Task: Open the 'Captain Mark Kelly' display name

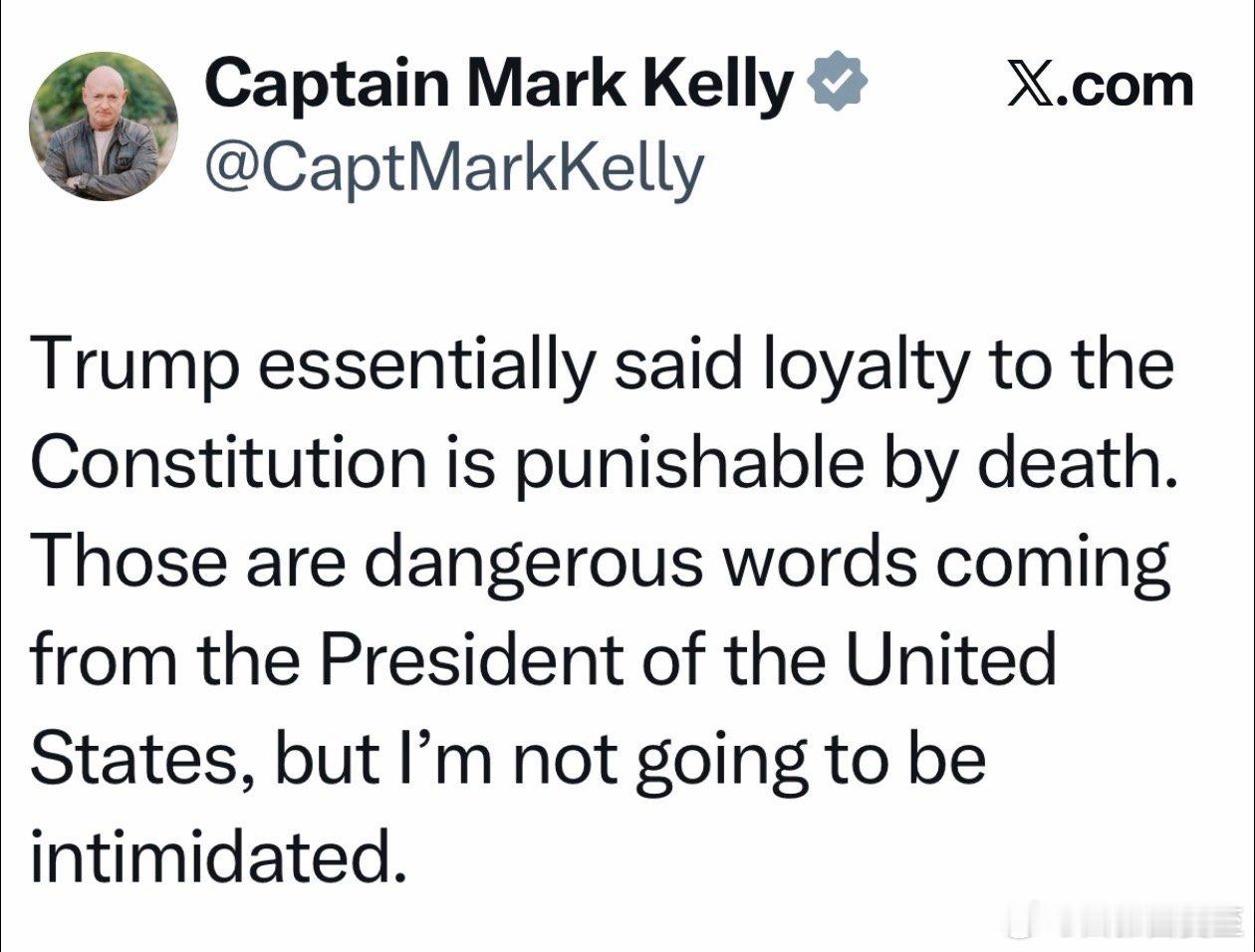Action: [x=498, y=84]
